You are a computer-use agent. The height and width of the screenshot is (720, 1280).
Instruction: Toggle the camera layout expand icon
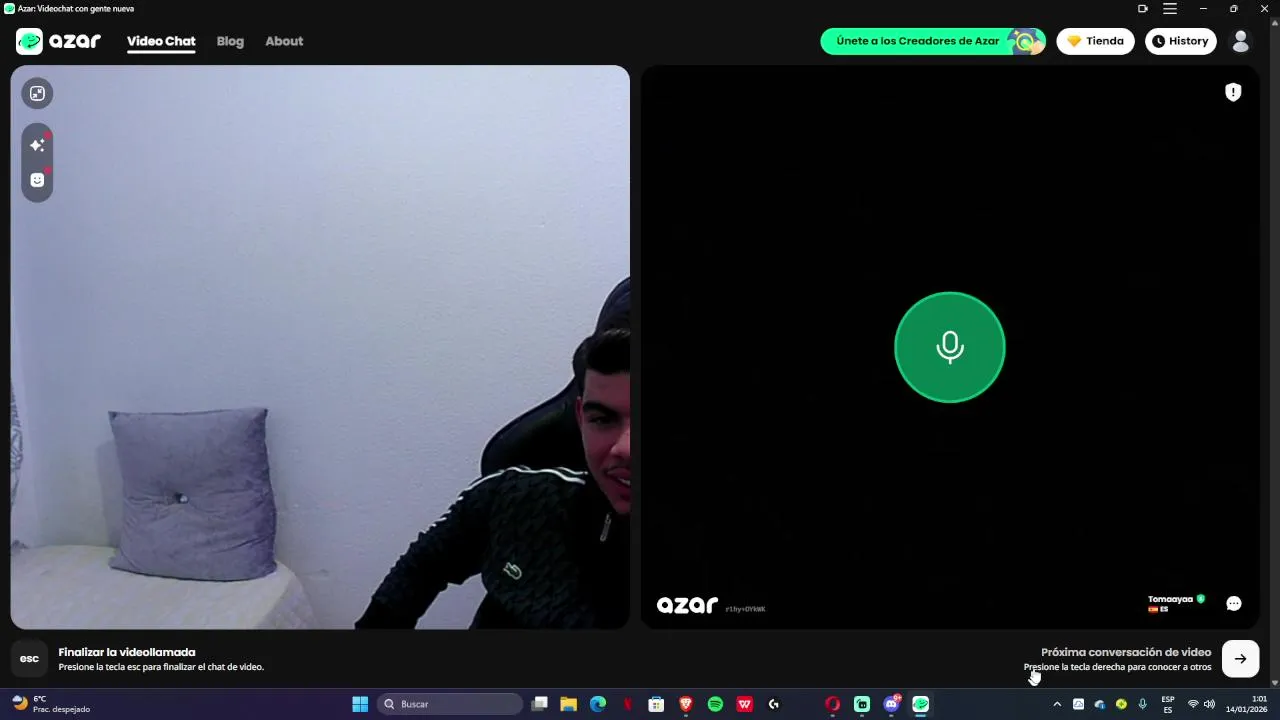pyautogui.click(x=37, y=93)
